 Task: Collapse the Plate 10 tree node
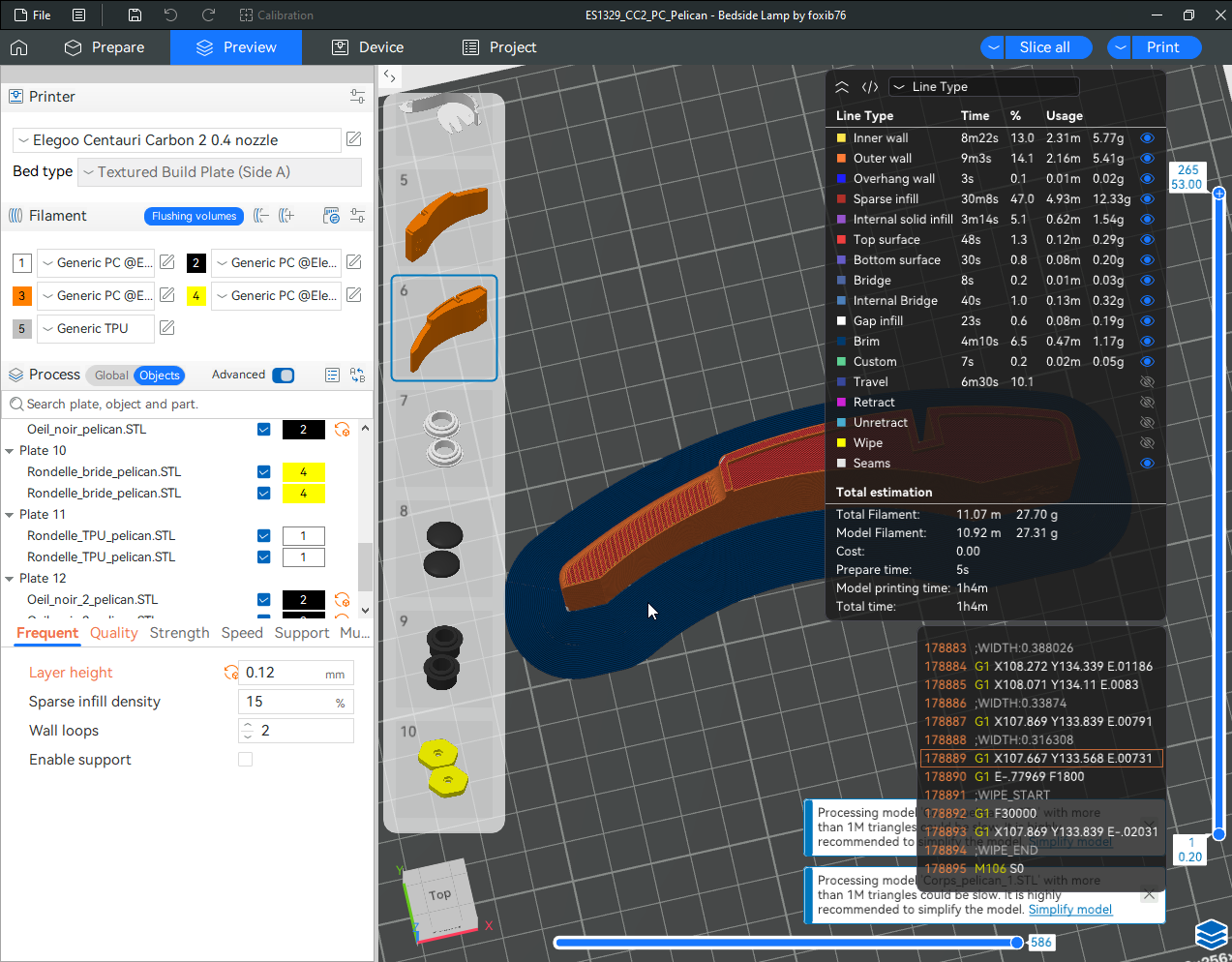(x=10, y=451)
